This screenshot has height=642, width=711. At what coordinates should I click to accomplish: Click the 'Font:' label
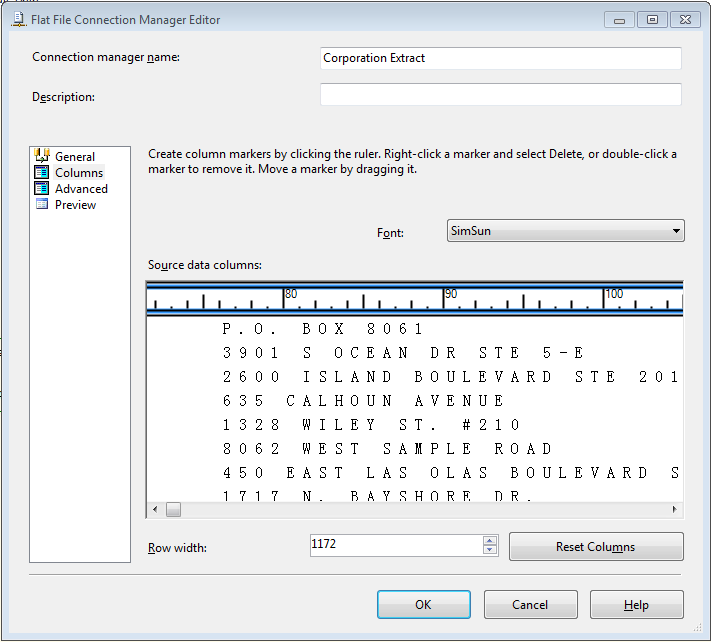coord(390,233)
